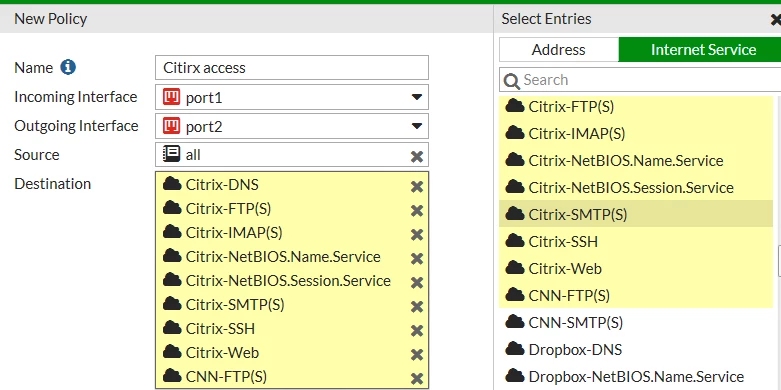Click cloud icon beside Citrix-Web in entries list
This screenshot has height=390, width=781.
515,267
